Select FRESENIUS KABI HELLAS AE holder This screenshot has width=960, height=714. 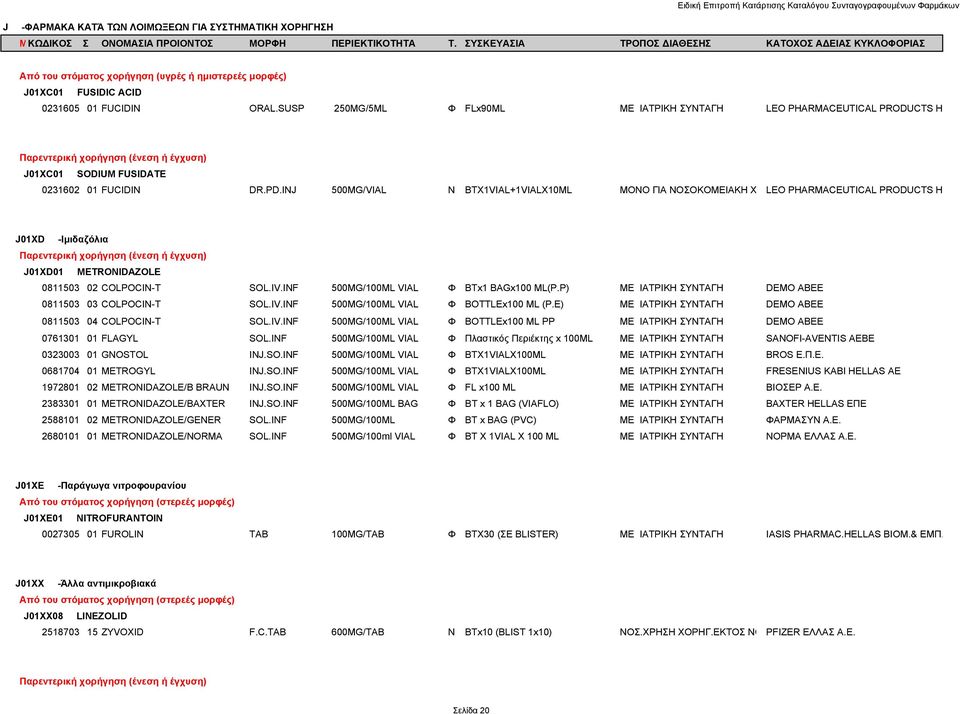click(833, 371)
